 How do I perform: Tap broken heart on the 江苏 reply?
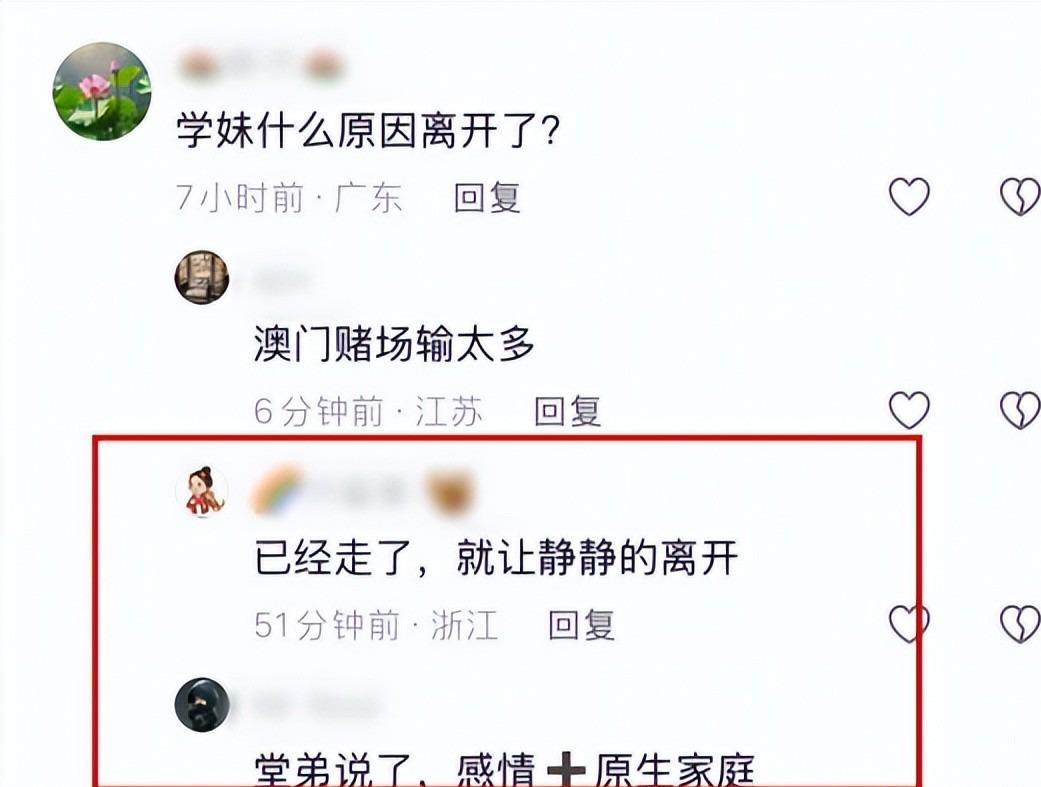click(x=1020, y=410)
